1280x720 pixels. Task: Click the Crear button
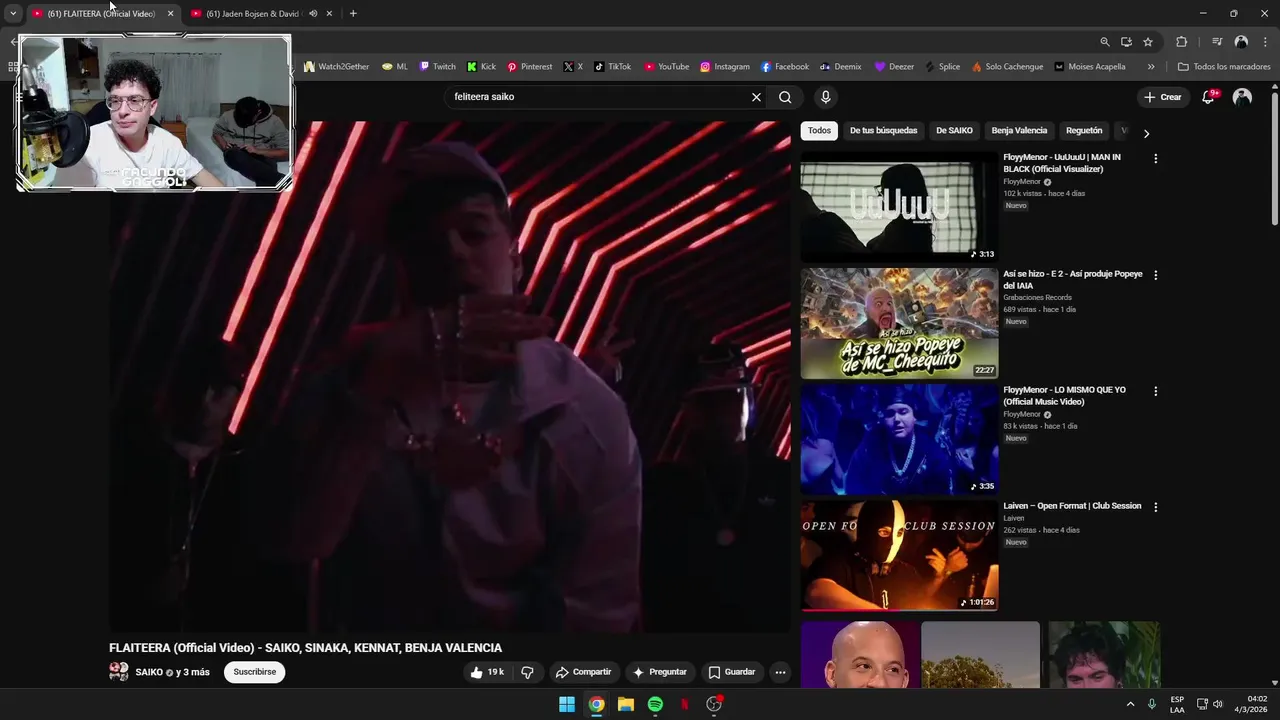1163,97
